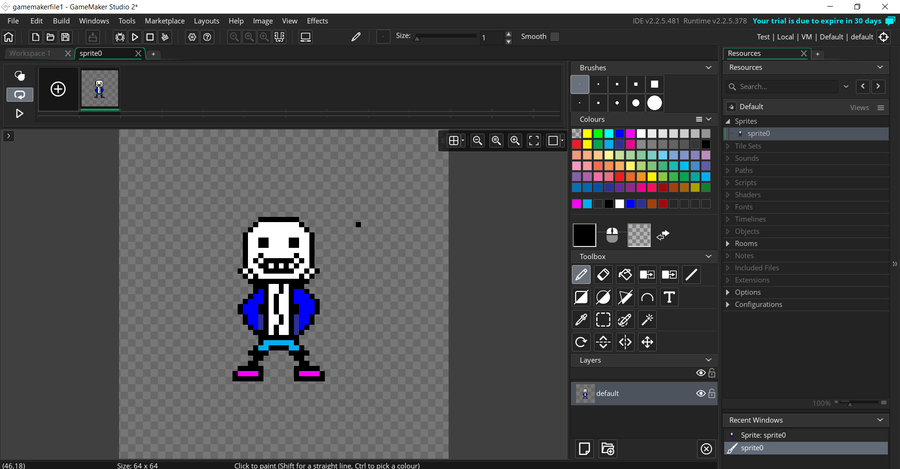900x469 pixels.
Task: Select the Arc tool
Action: tap(647, 297)
